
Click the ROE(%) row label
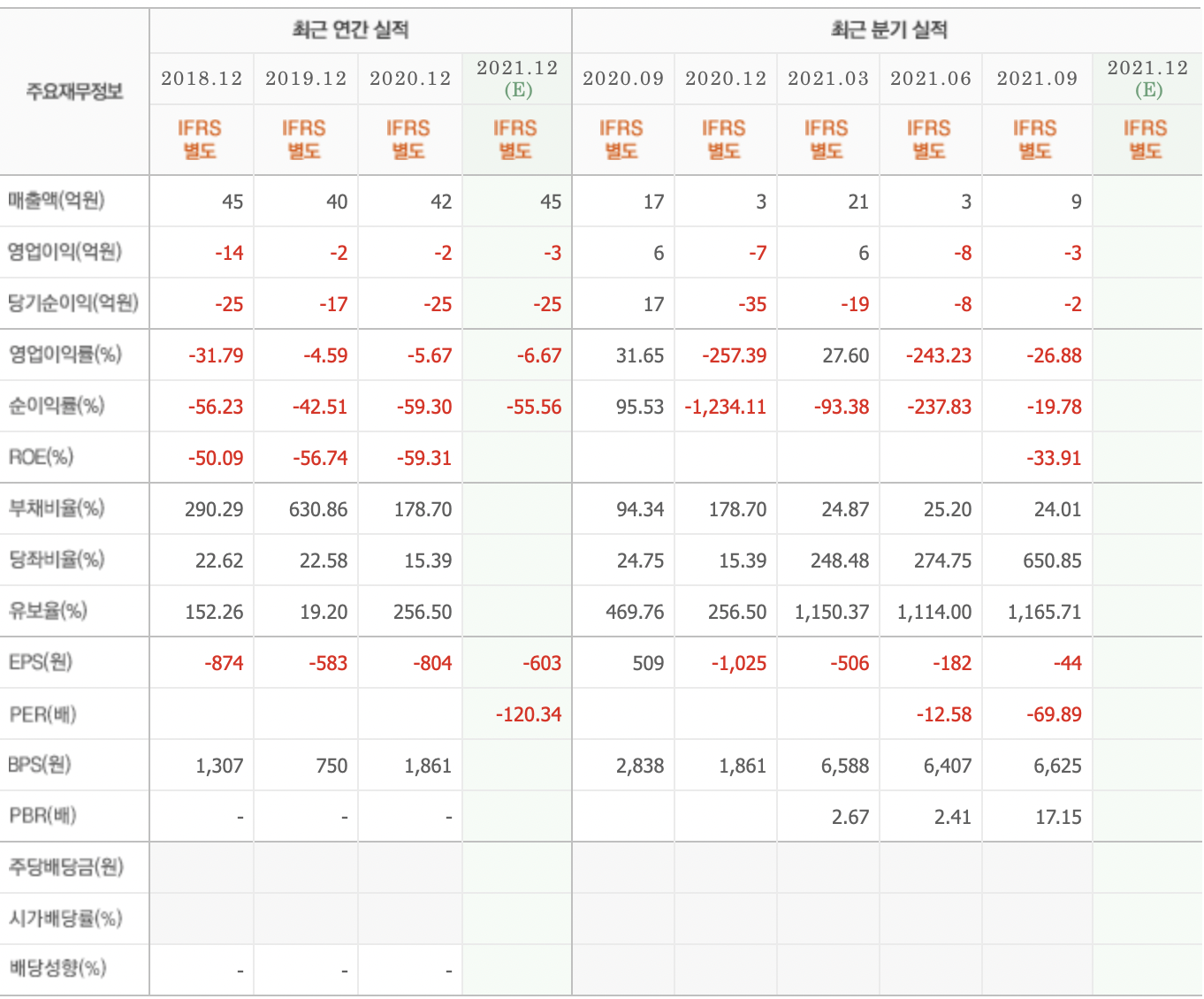(42, 457)
